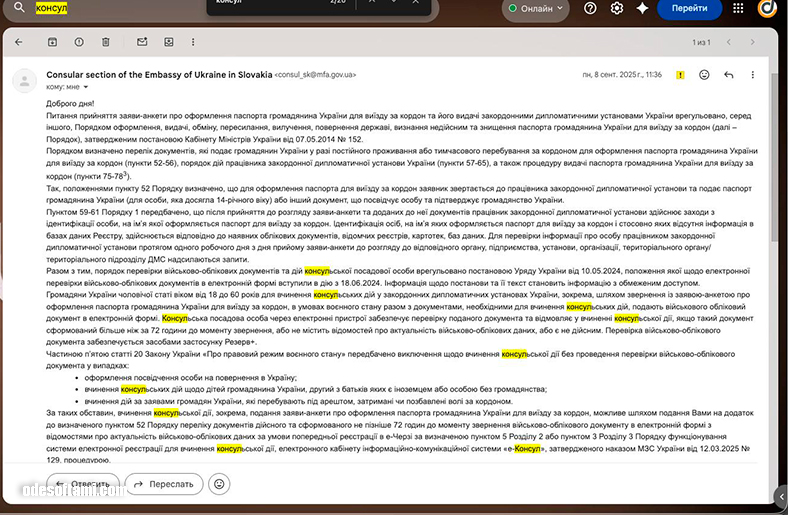Open Gemini sparkle assistant
The width and height of the screenshot is (788, 515).
(x=641, y=8)
